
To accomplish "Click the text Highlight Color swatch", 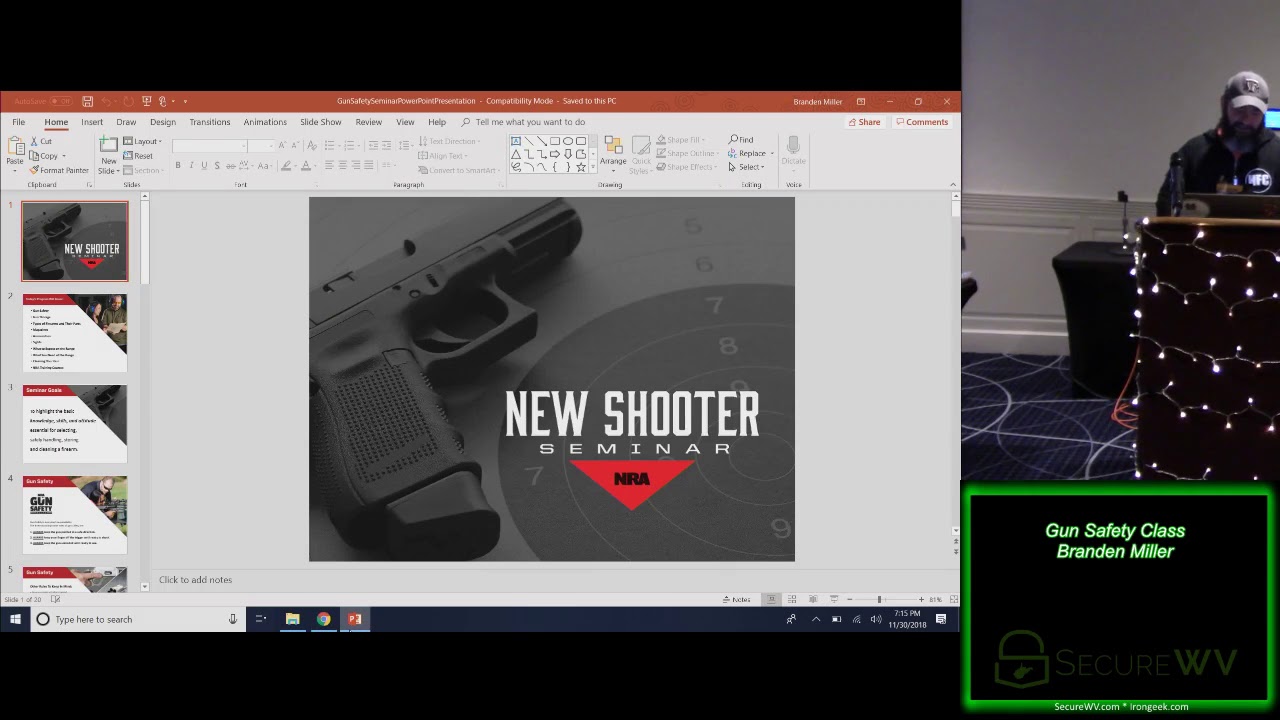I will 286,165.
